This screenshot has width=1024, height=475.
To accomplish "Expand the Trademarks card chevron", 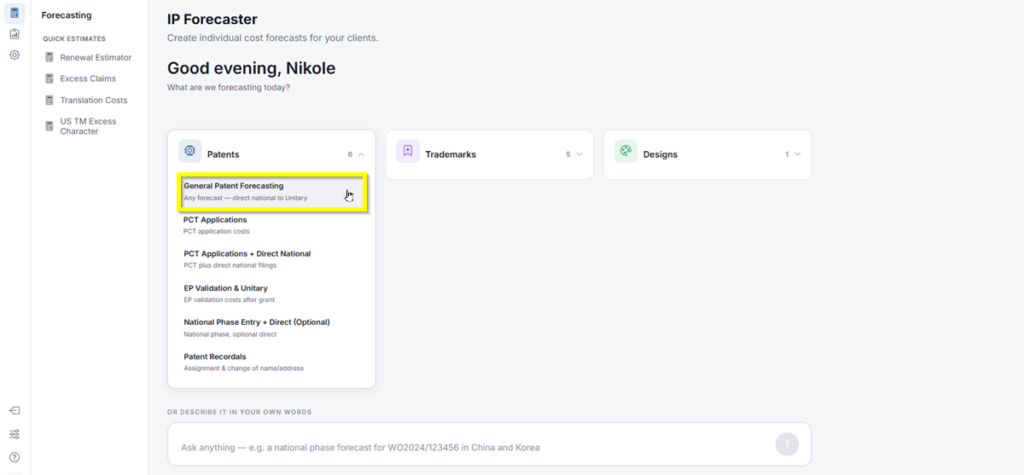I will click(x=579, y=155).
